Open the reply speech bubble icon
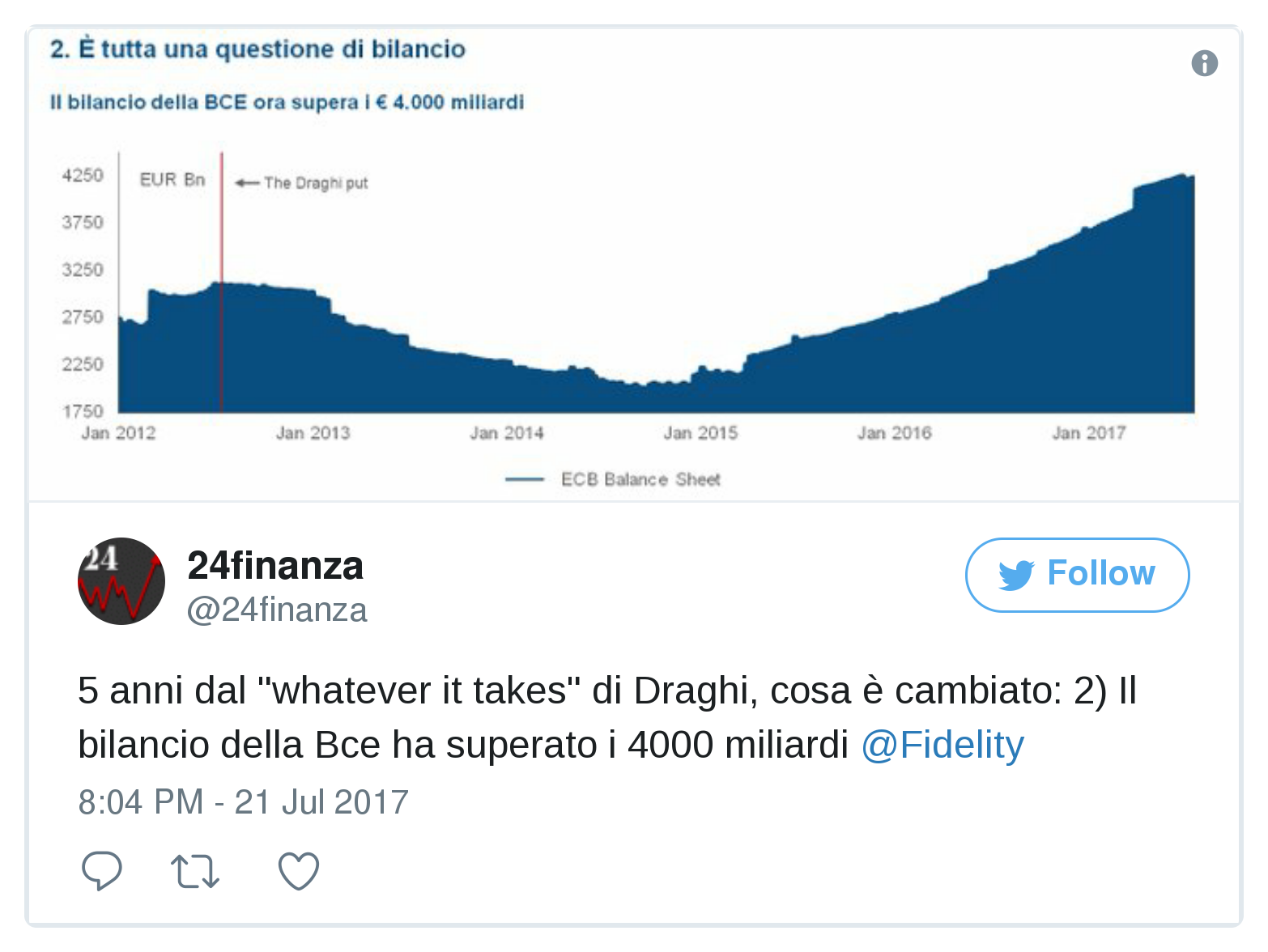This screenshot has width=1268, height=952. 102,871
